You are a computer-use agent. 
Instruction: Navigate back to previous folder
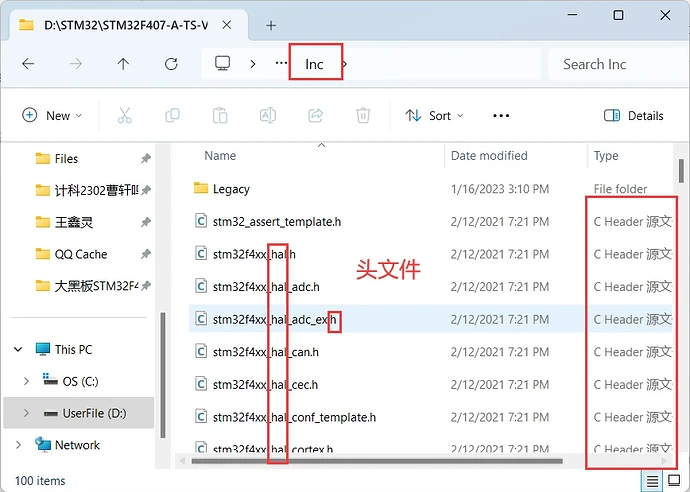click(x=28, y=64)
